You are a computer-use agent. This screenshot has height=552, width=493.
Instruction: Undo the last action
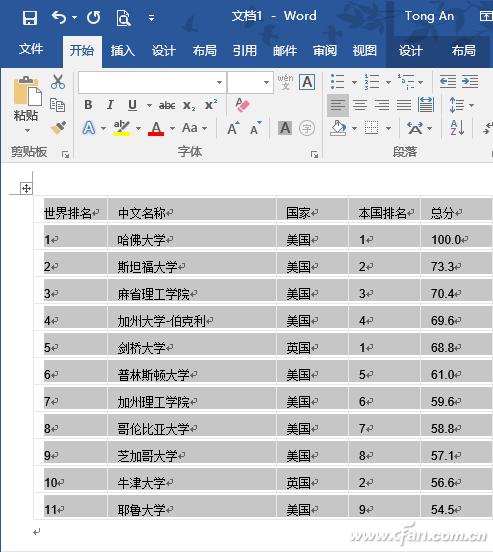point(59,17)
